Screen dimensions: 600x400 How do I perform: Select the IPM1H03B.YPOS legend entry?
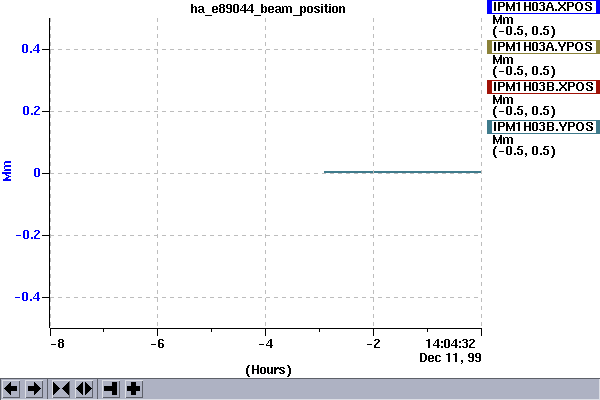tap(541, 127)
